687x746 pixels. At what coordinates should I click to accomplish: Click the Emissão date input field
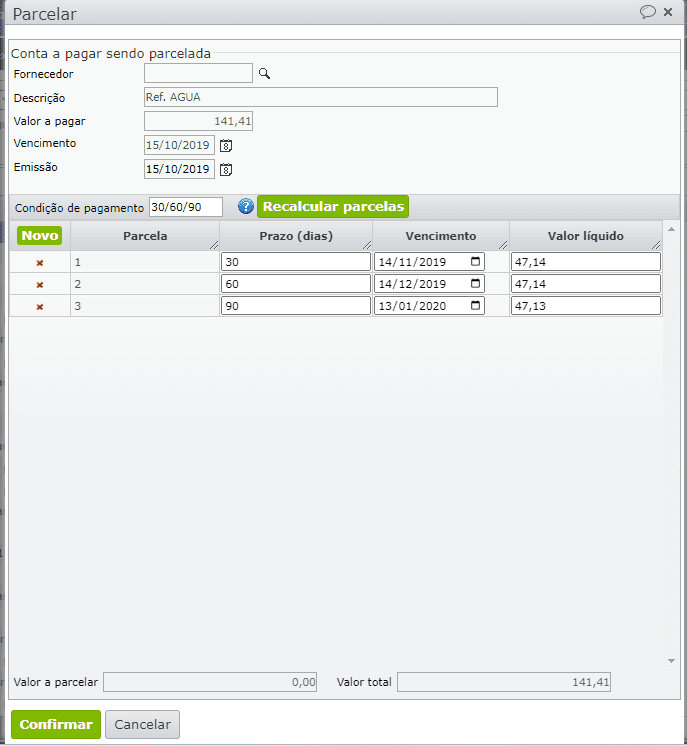coord(179,169)
